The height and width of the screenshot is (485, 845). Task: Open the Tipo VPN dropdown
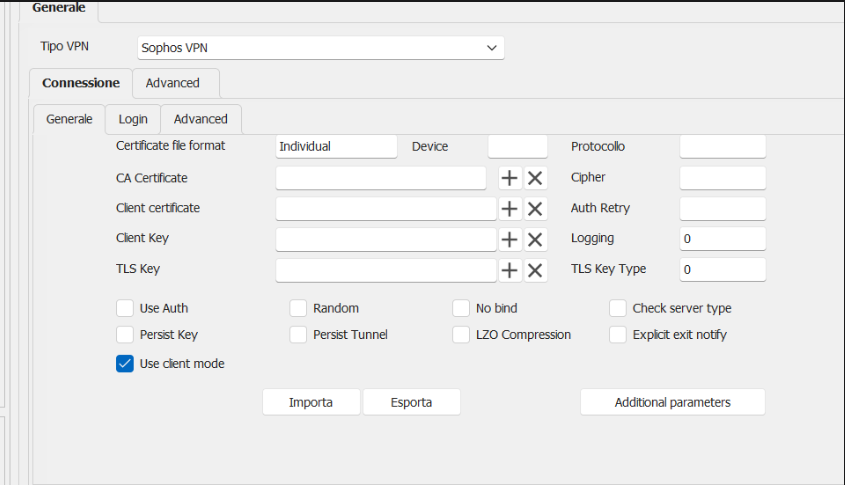click(320, 47)
